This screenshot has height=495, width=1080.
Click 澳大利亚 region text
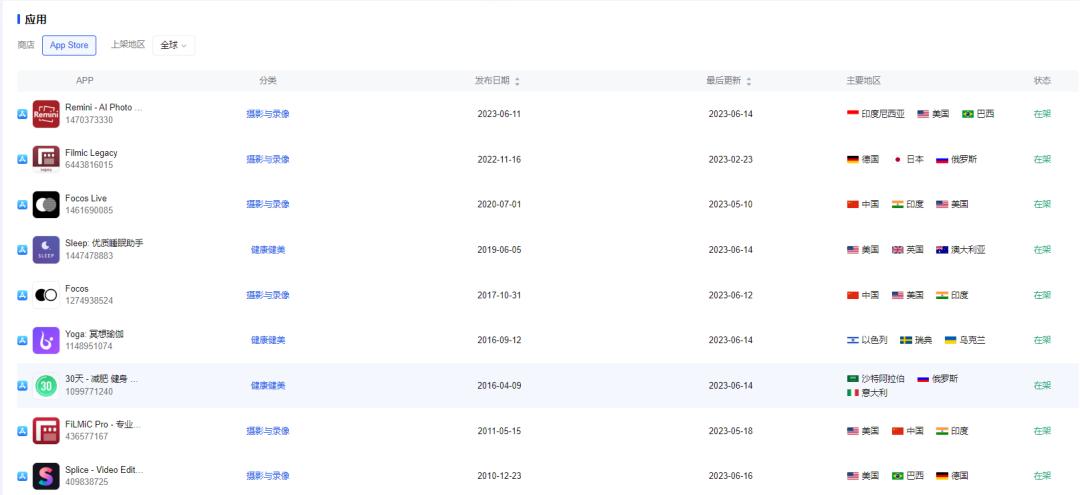968,250
